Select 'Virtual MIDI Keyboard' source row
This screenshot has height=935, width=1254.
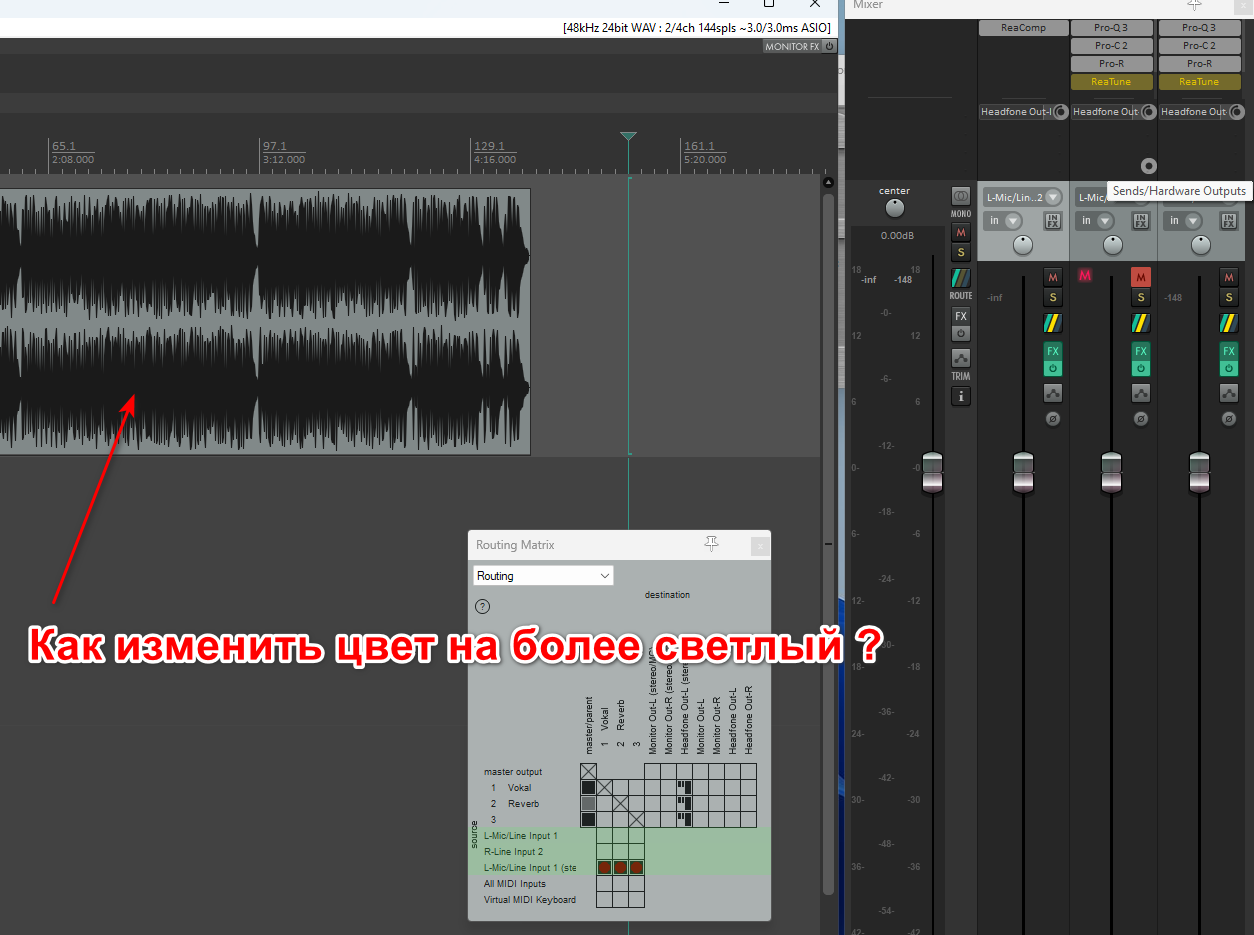tap(530, 900)
